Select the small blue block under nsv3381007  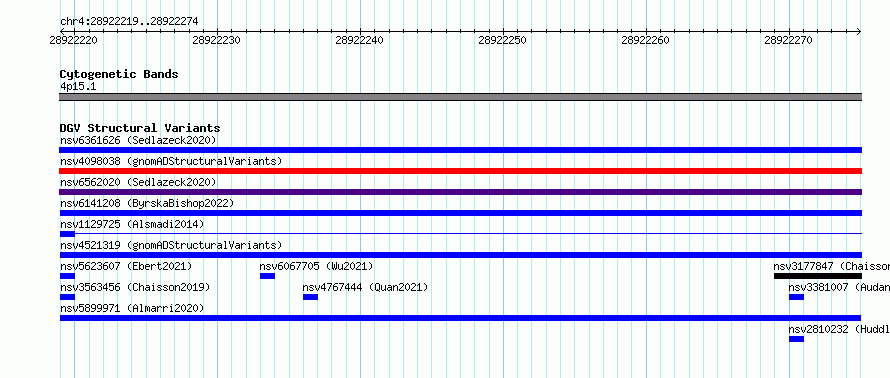pyautogui.click(x=796, y=297)
